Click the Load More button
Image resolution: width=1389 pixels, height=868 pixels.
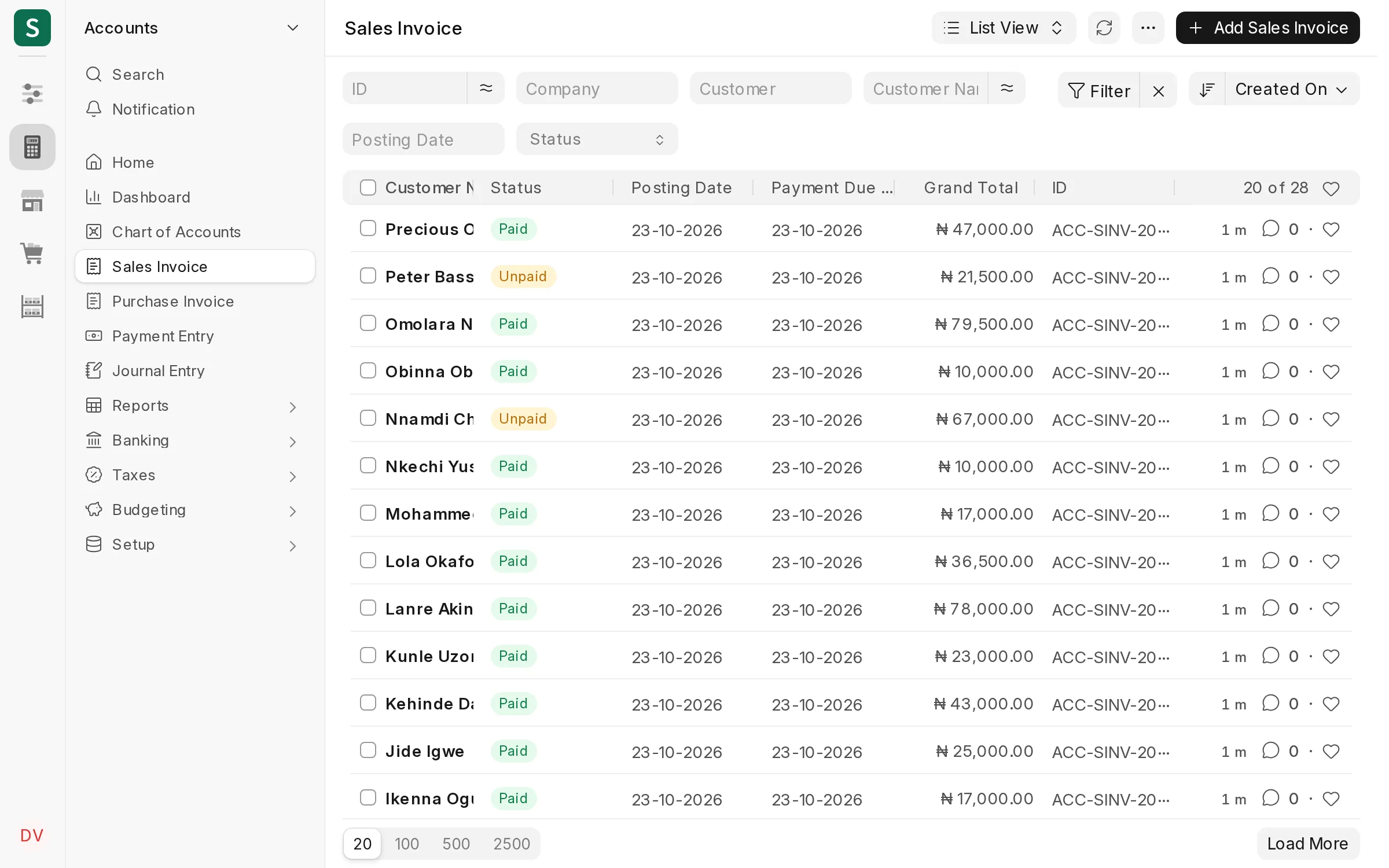tap(1307, 844)
